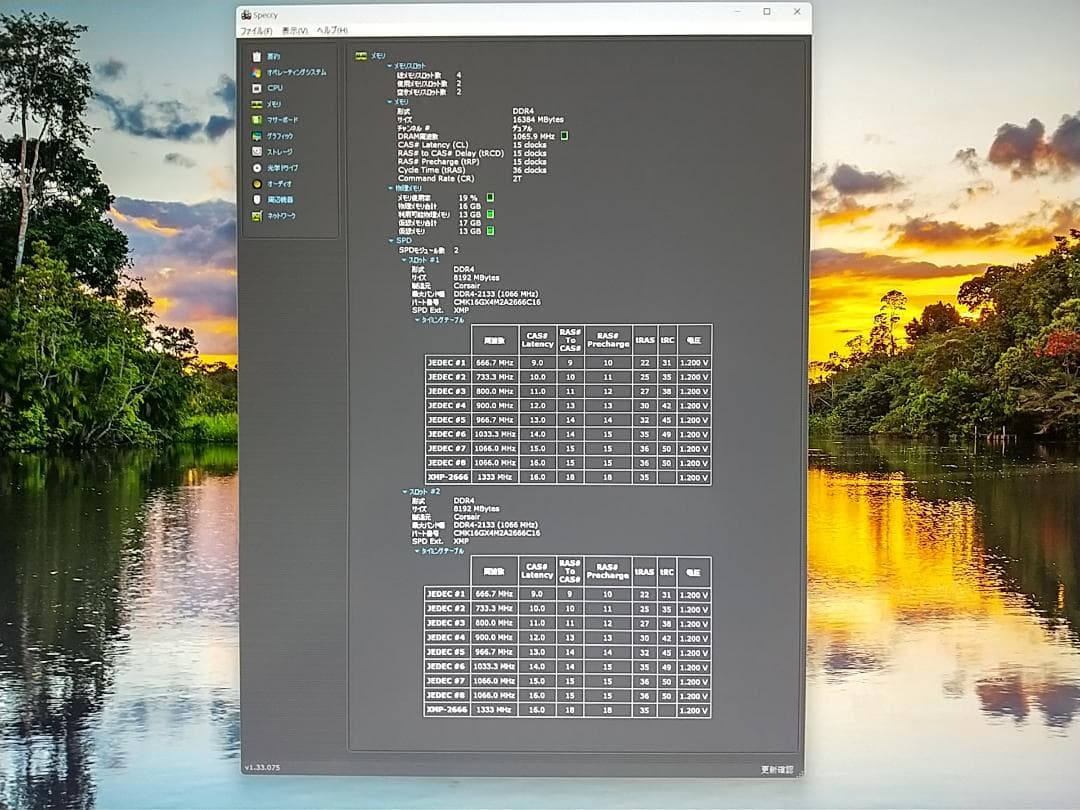The height and width of the screenshot is (810, 1080).
Task: Click the green indicator beside DRAM frequency
Action: click(564, 135)
